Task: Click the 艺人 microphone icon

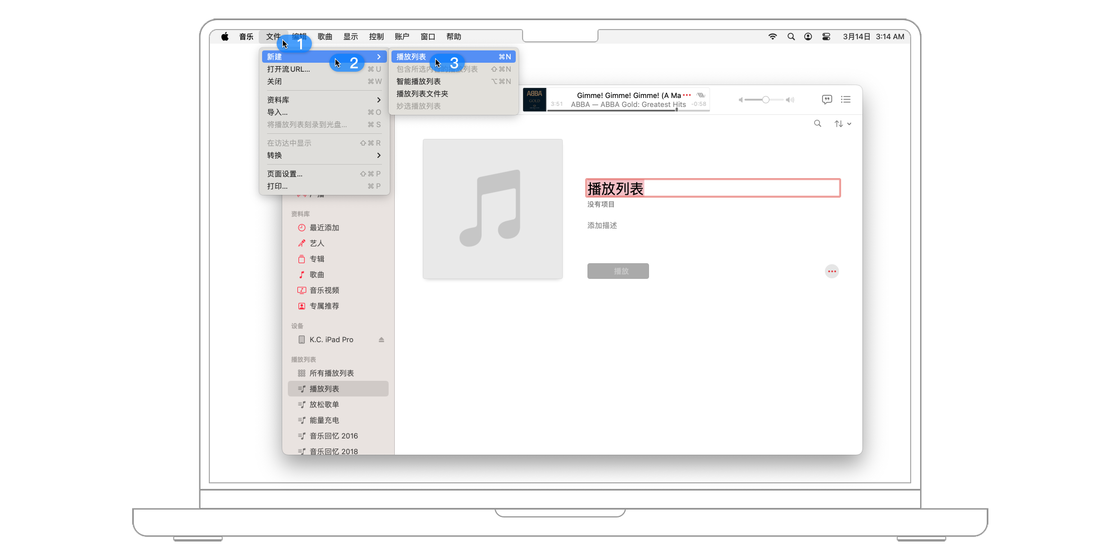Action: coord(301,244)
